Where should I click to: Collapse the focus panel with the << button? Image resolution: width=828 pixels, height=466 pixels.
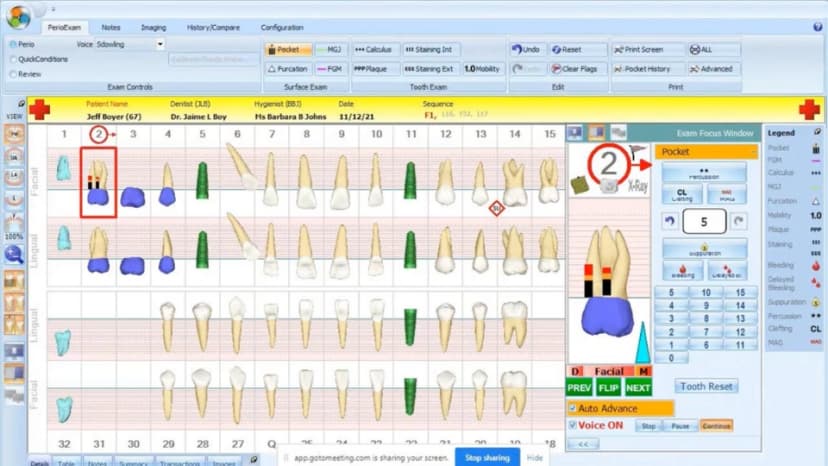[582, 443]
